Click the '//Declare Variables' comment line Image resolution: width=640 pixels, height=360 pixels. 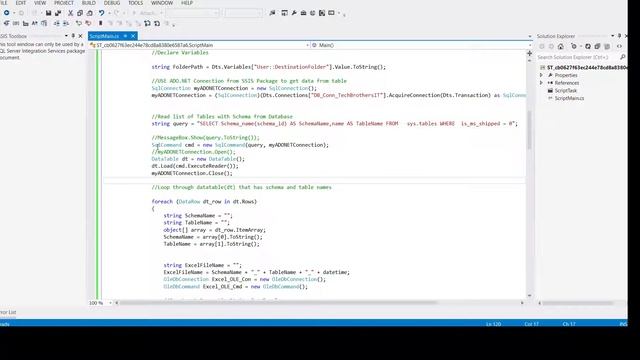pyautogui.click(x=180, y=53)
